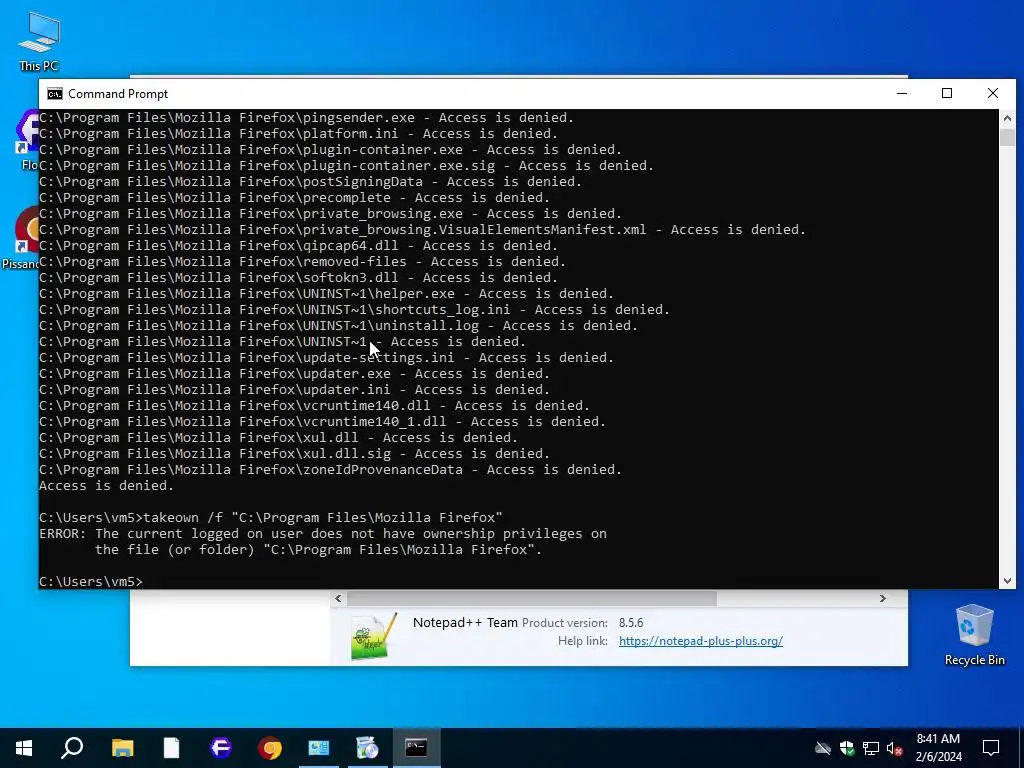
Task: Open the Floorp desktop shortcut
Action: pyautogui.click(x=29, y=140)
